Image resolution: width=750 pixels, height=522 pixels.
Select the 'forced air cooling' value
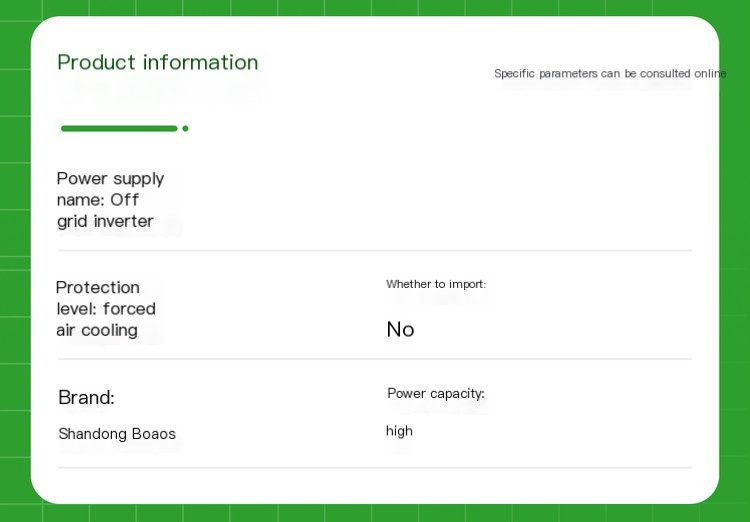click(106, 319)
